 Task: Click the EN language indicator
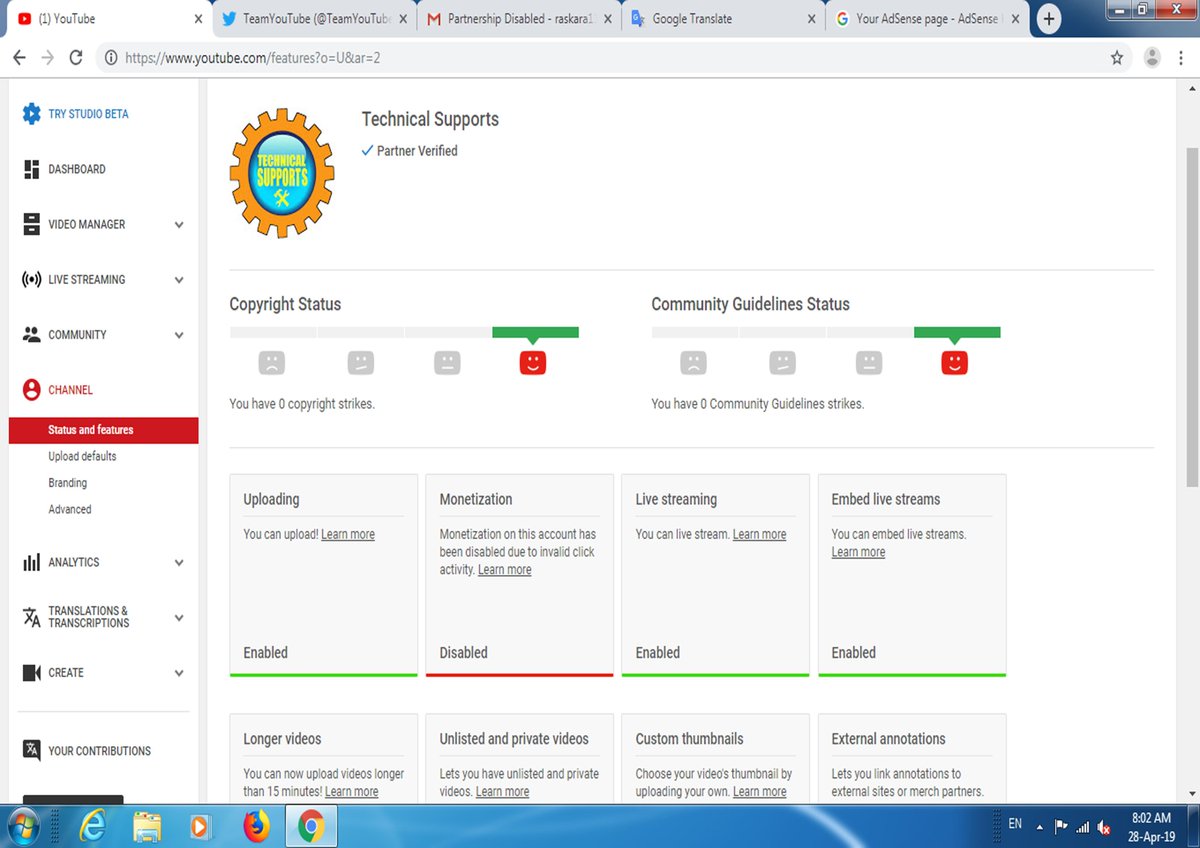pyautogui.click(x=1015, y=824)
